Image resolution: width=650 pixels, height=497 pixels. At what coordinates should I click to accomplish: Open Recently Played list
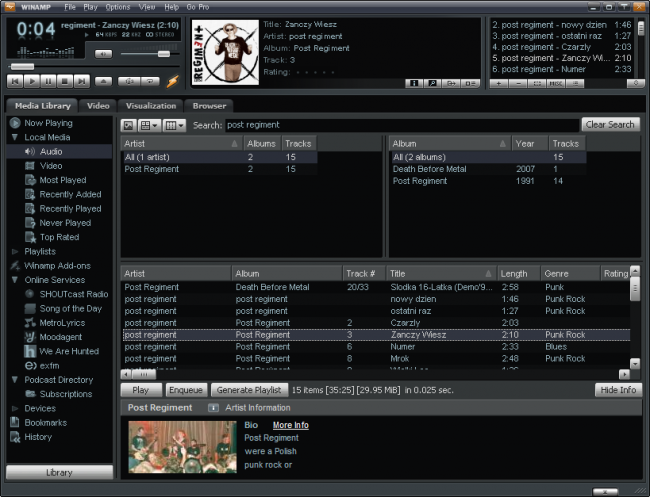point(70,208)
